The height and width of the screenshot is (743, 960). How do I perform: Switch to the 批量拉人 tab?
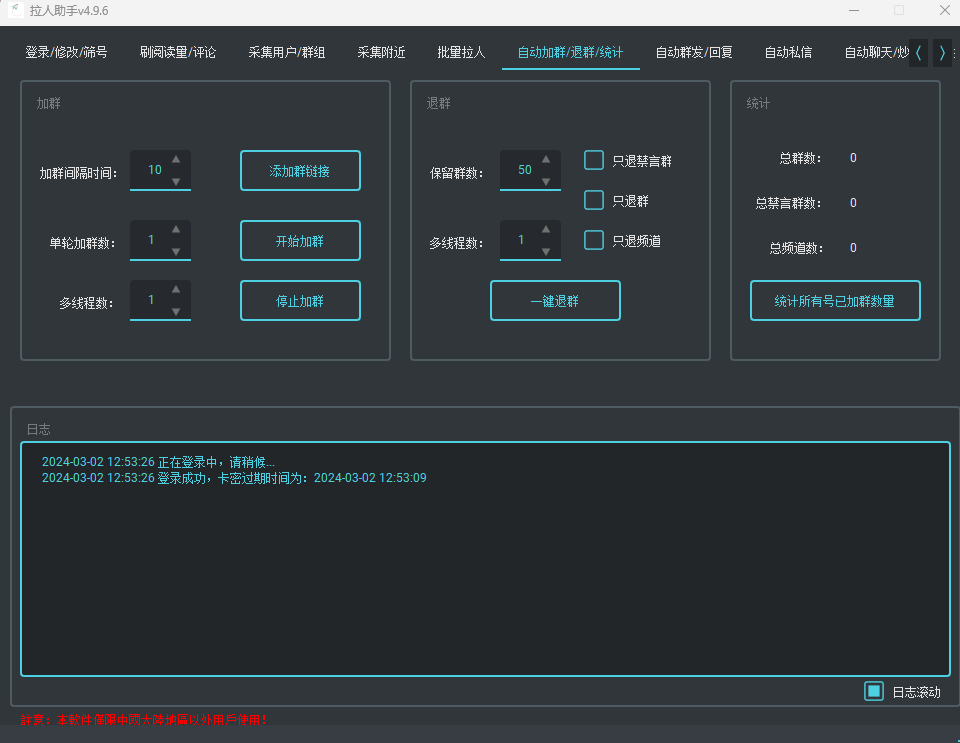(x=461, y=52)
